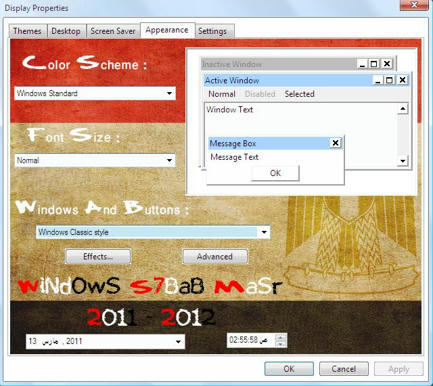
Task: Increment the time with the spinner
Action: click(x=281, y=337)
